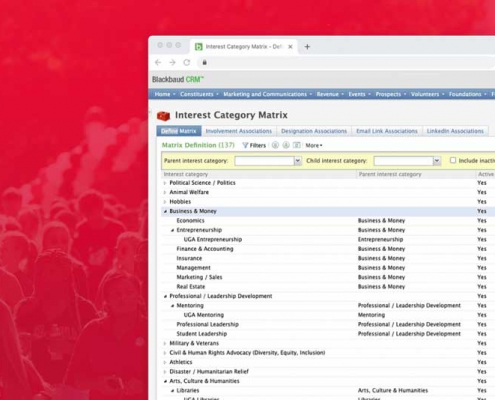The image size is (495, 400).
Task: Click the browser address bar
Action: click(347, 62)
